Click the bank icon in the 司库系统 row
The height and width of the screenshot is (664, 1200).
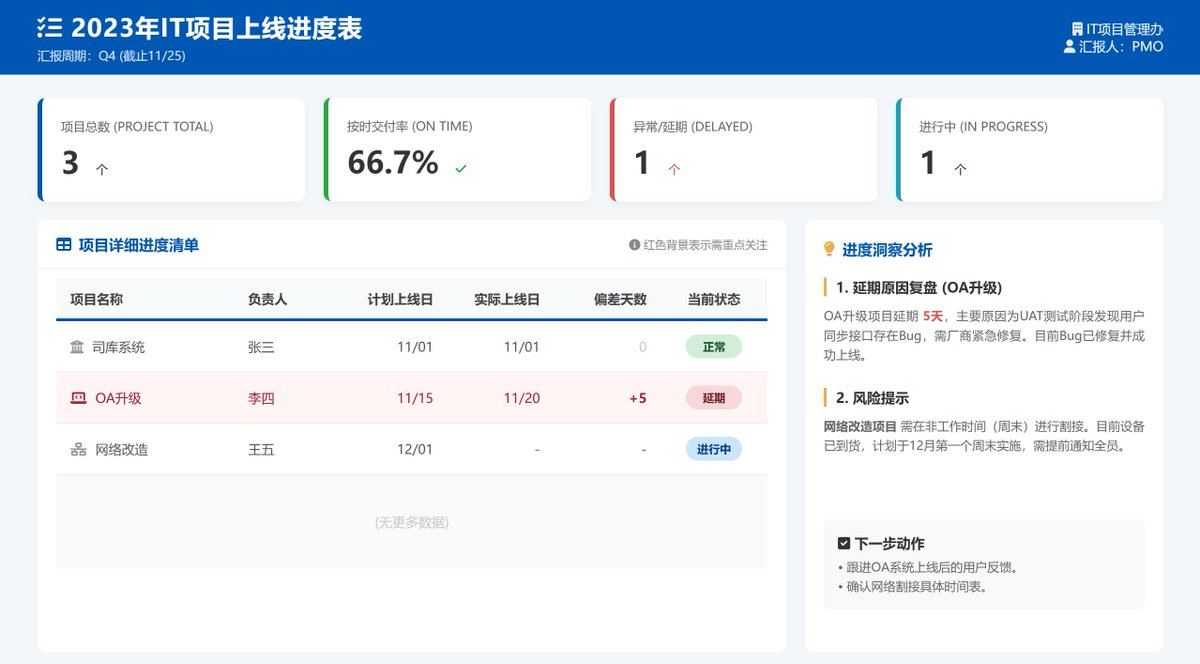[77, 347]
